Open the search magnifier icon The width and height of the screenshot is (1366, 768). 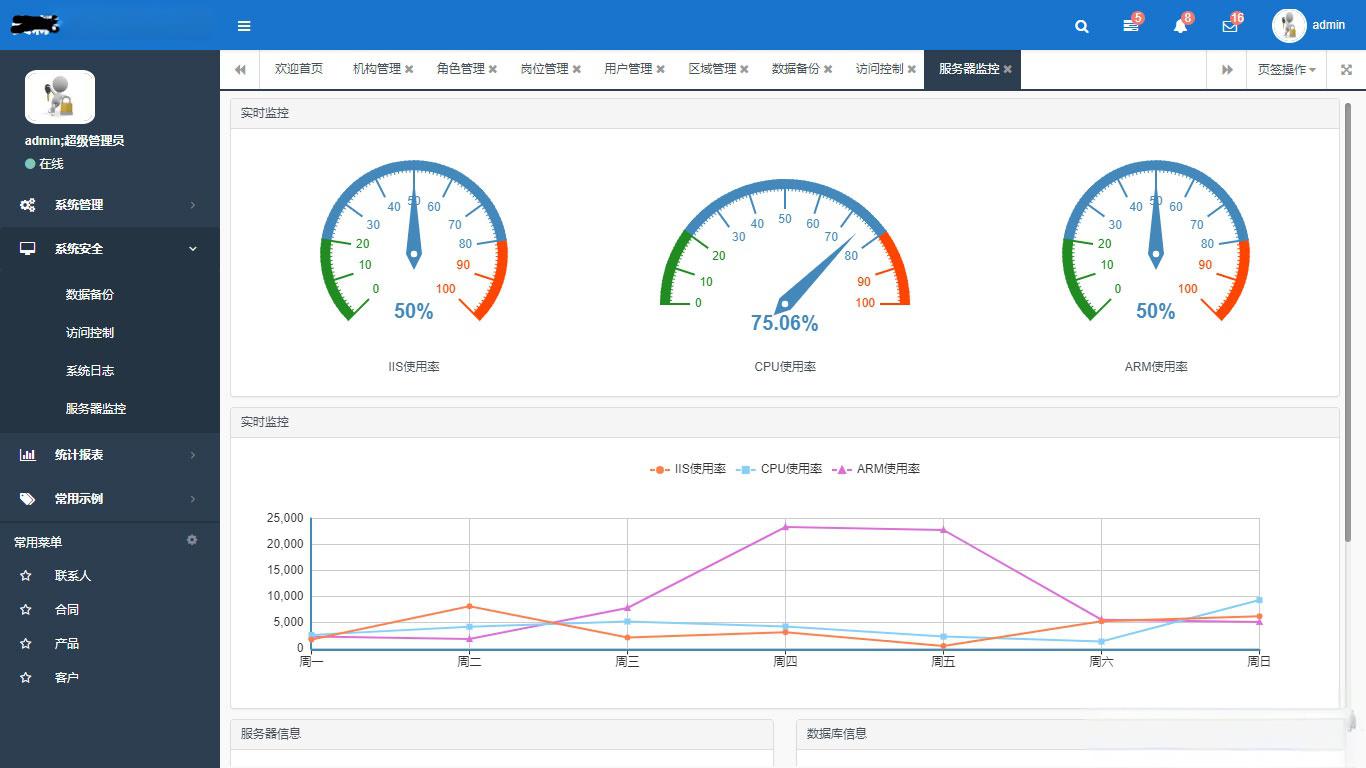click(1082, 26)
